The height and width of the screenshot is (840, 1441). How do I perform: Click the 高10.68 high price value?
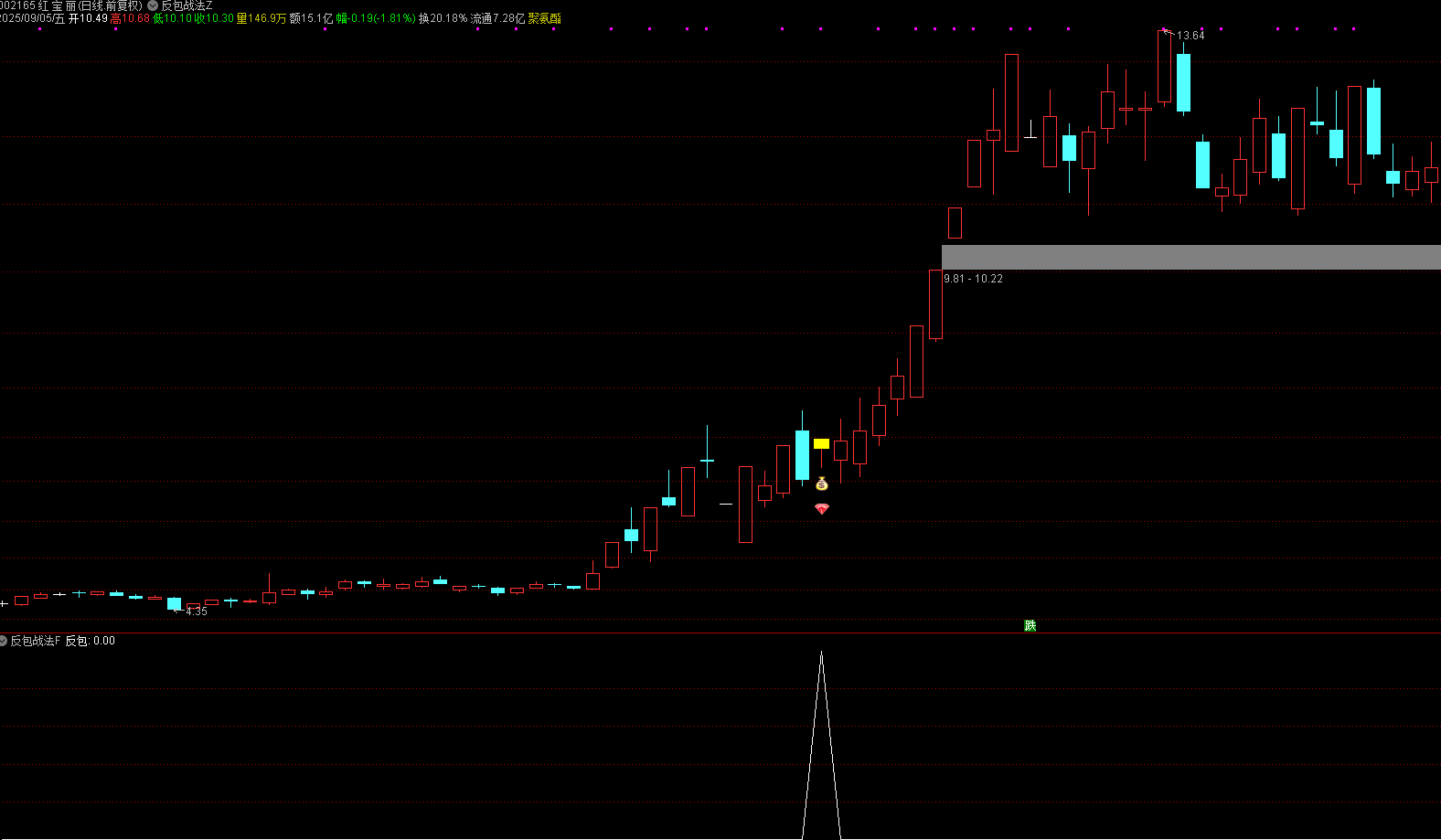[x=130, y=18]
